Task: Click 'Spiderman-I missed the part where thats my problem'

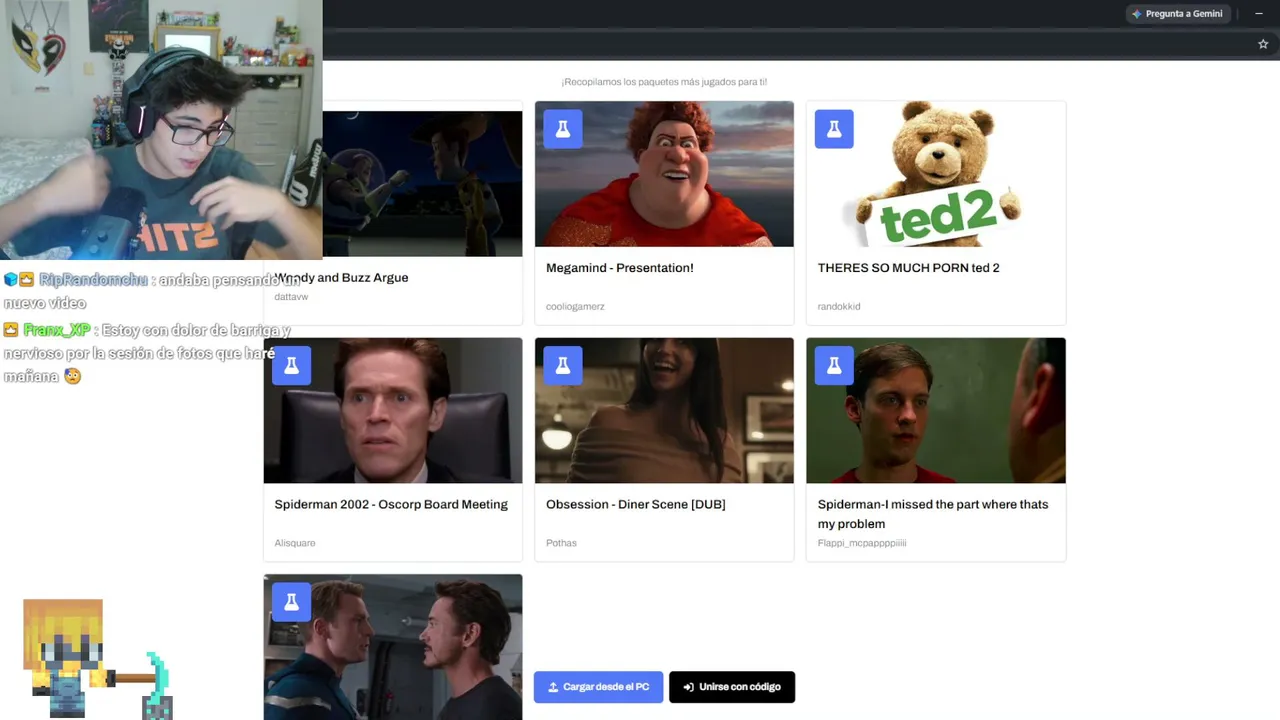Action: (933, 514)
